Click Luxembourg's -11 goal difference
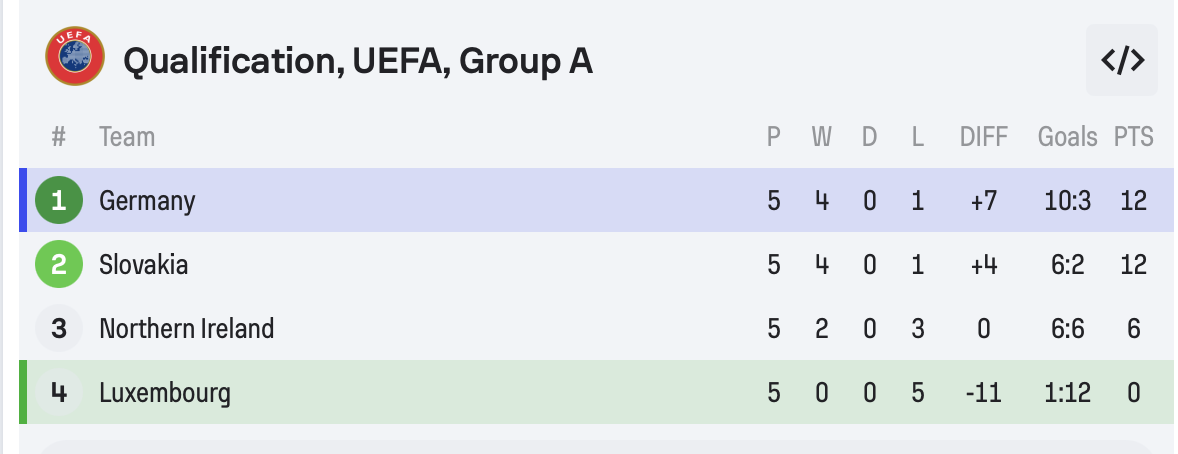Viewport: 1178px width, 454px height. (984, 392)
